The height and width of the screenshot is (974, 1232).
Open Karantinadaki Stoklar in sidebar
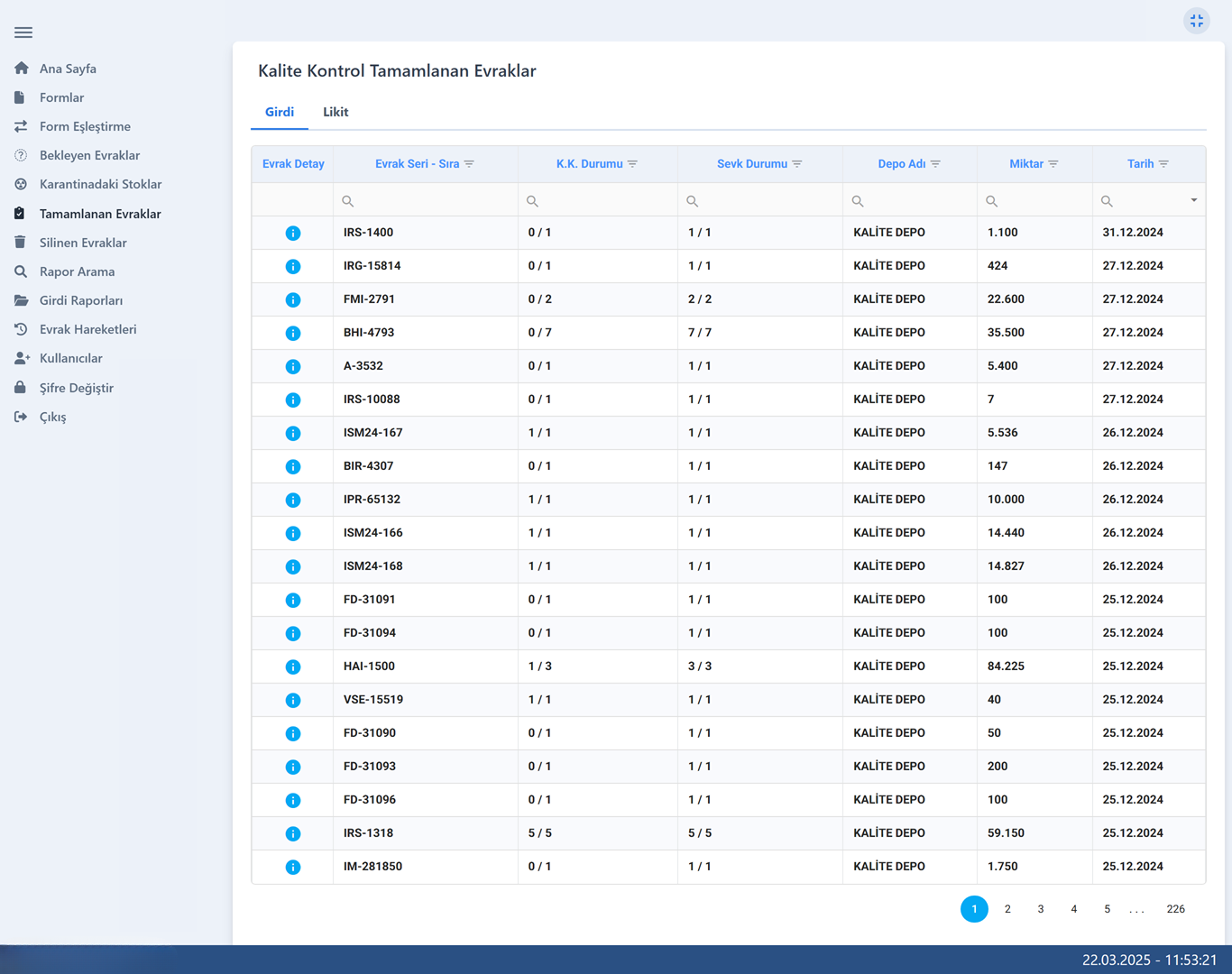tap(100, 184)
